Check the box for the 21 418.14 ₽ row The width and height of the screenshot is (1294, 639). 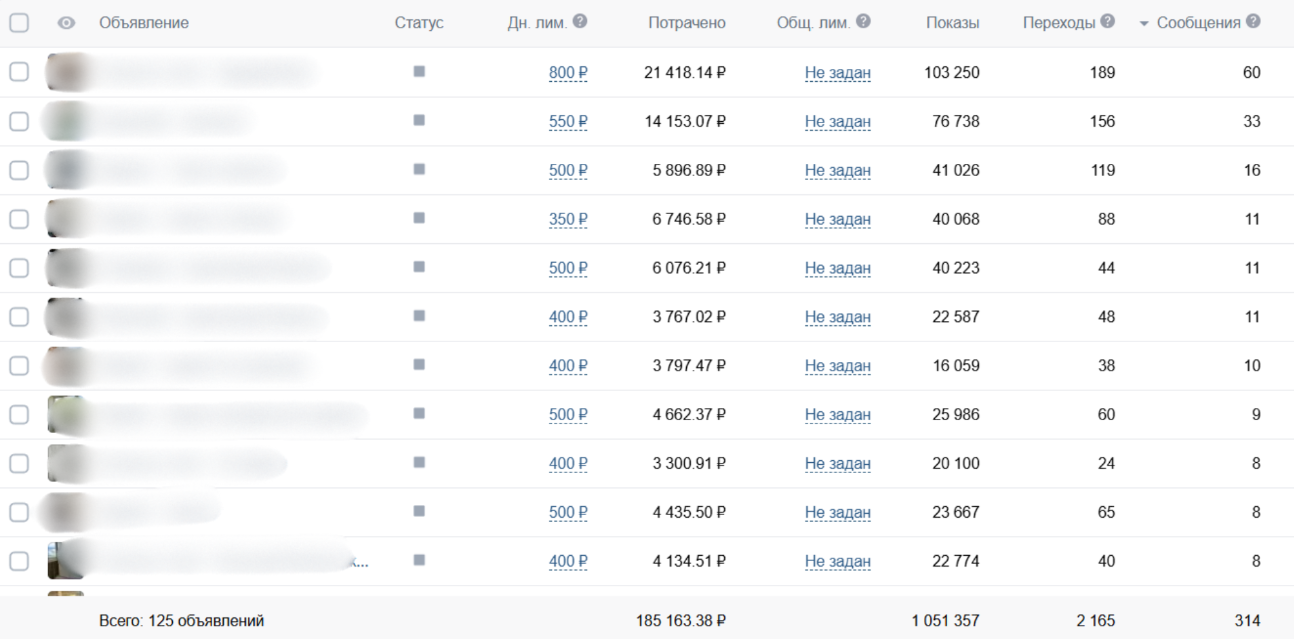click(19, 72)
